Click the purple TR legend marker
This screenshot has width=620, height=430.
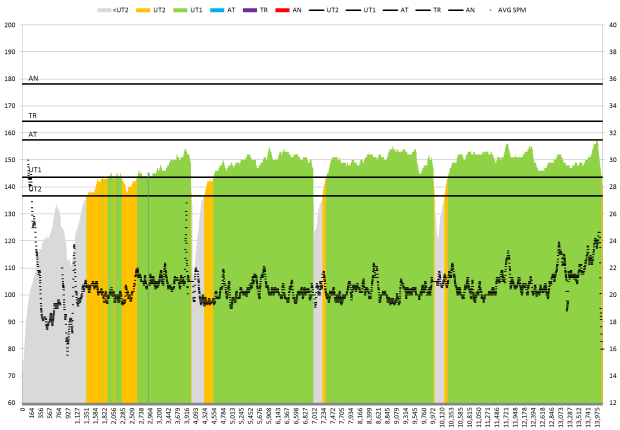(x=250, y=9)
